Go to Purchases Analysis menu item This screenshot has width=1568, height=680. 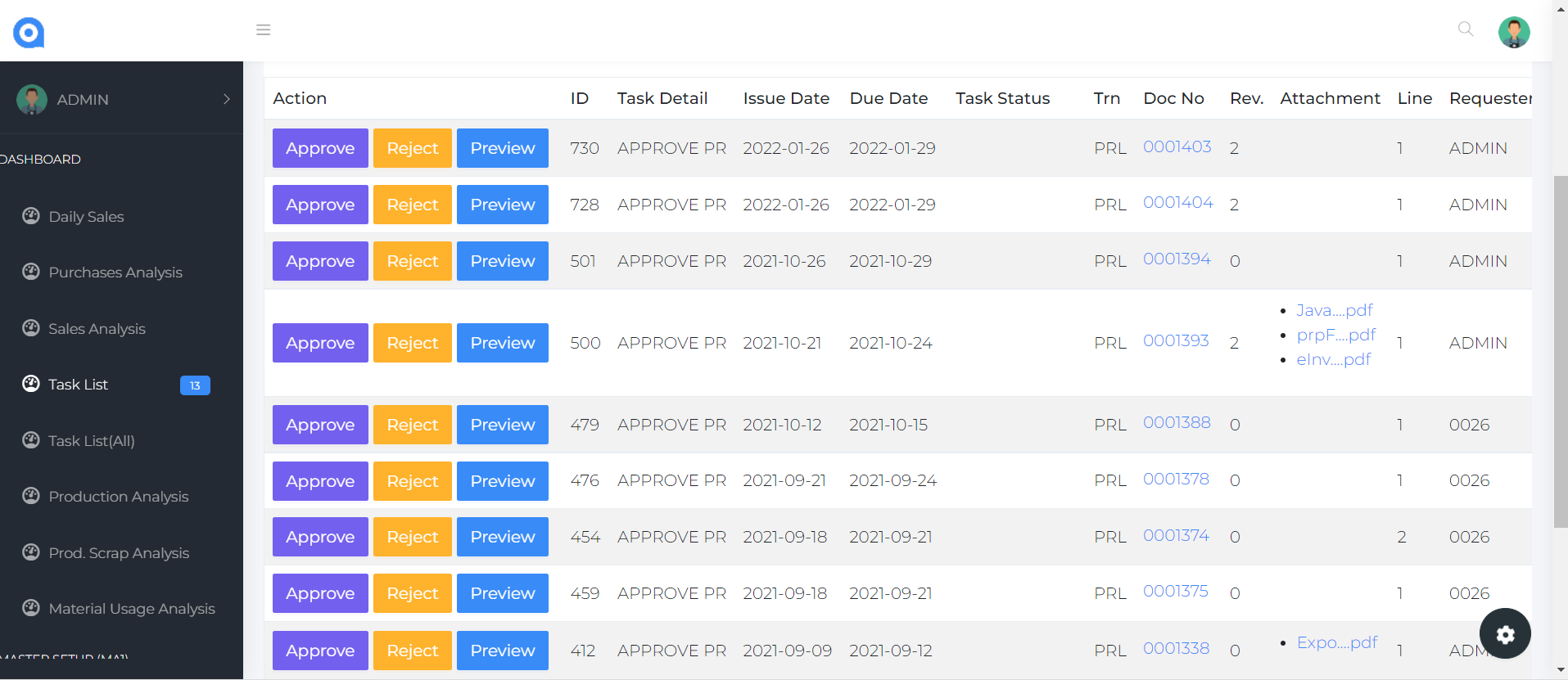[115, 272]
